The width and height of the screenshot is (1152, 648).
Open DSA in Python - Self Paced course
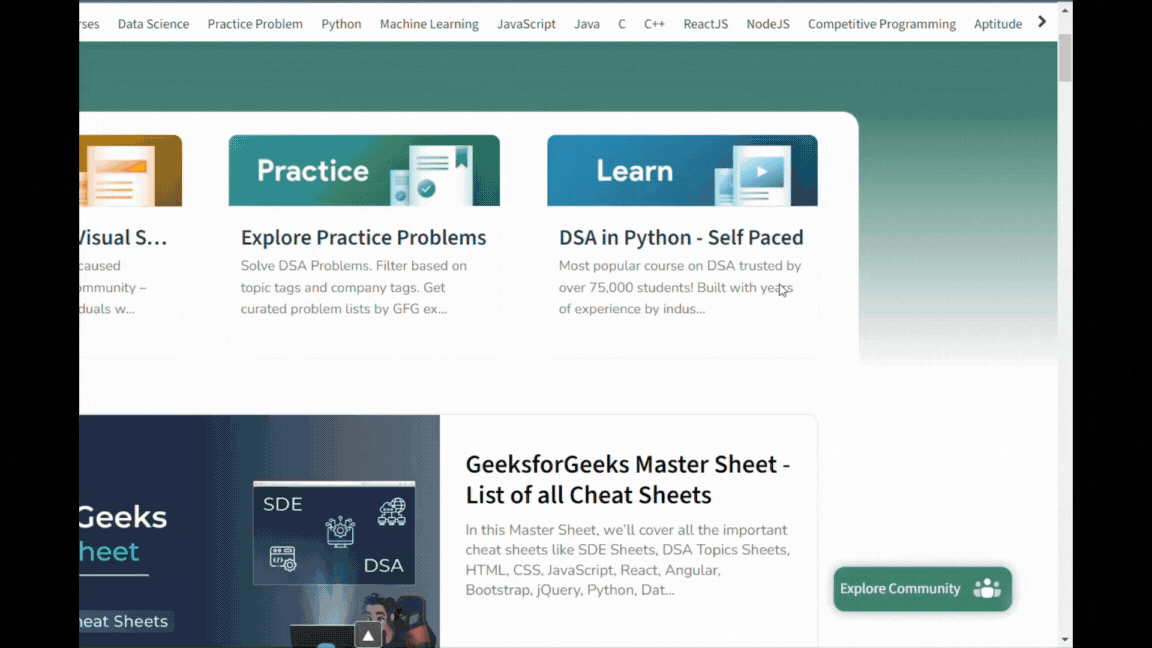(681, 237)
